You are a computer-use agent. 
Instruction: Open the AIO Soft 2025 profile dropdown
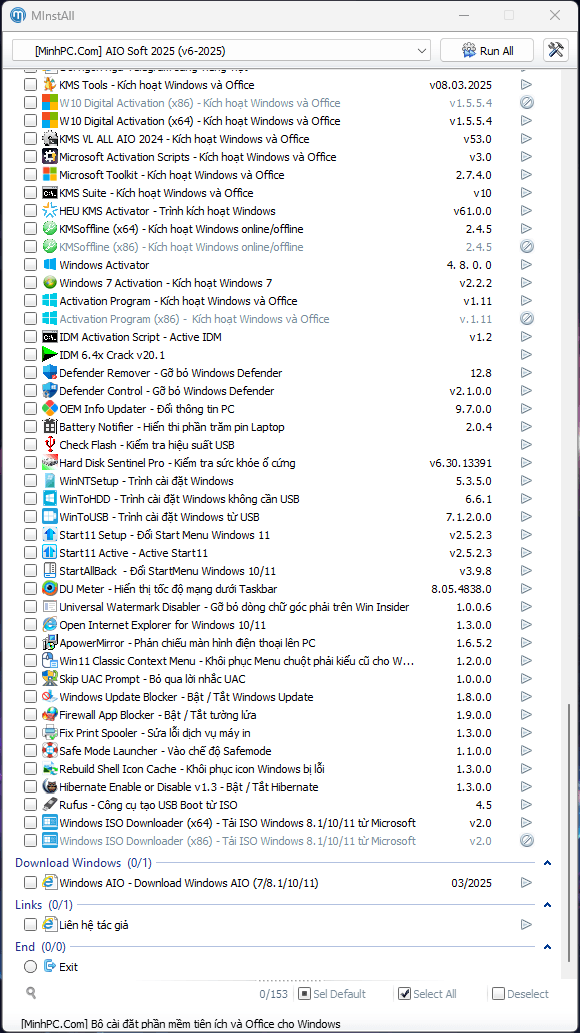coord(221,51)
